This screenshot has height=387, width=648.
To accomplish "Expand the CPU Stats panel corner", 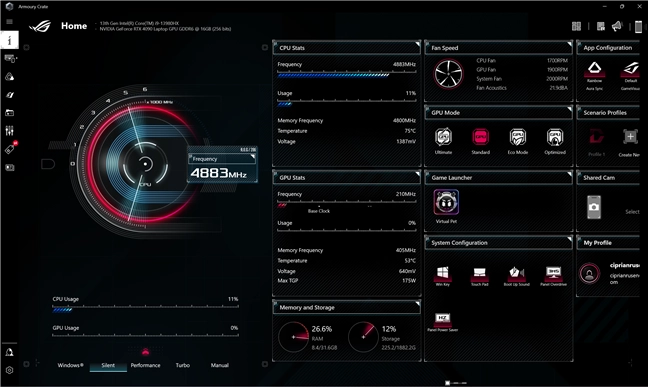I will [x=417, y=44].
